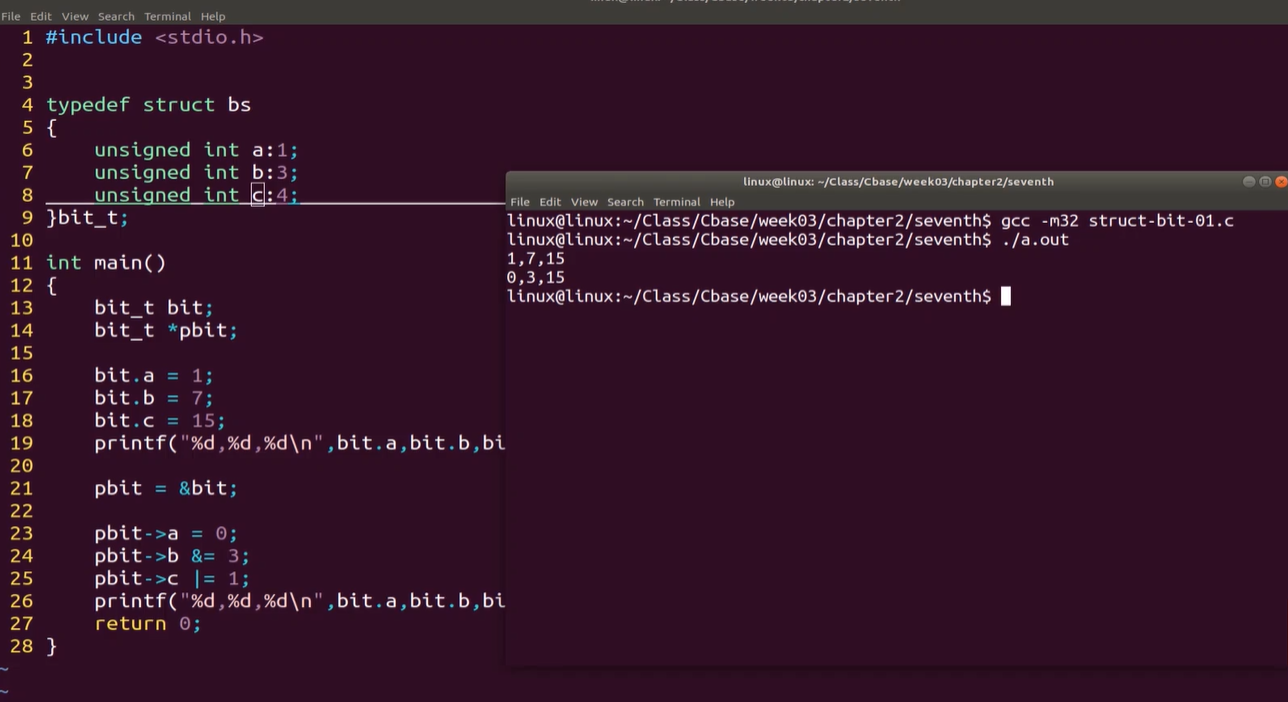Click 'unsigned int a:1;' declaration
Screen dimensions: 1288x702
pyautogui.click(x=196, y=150)
